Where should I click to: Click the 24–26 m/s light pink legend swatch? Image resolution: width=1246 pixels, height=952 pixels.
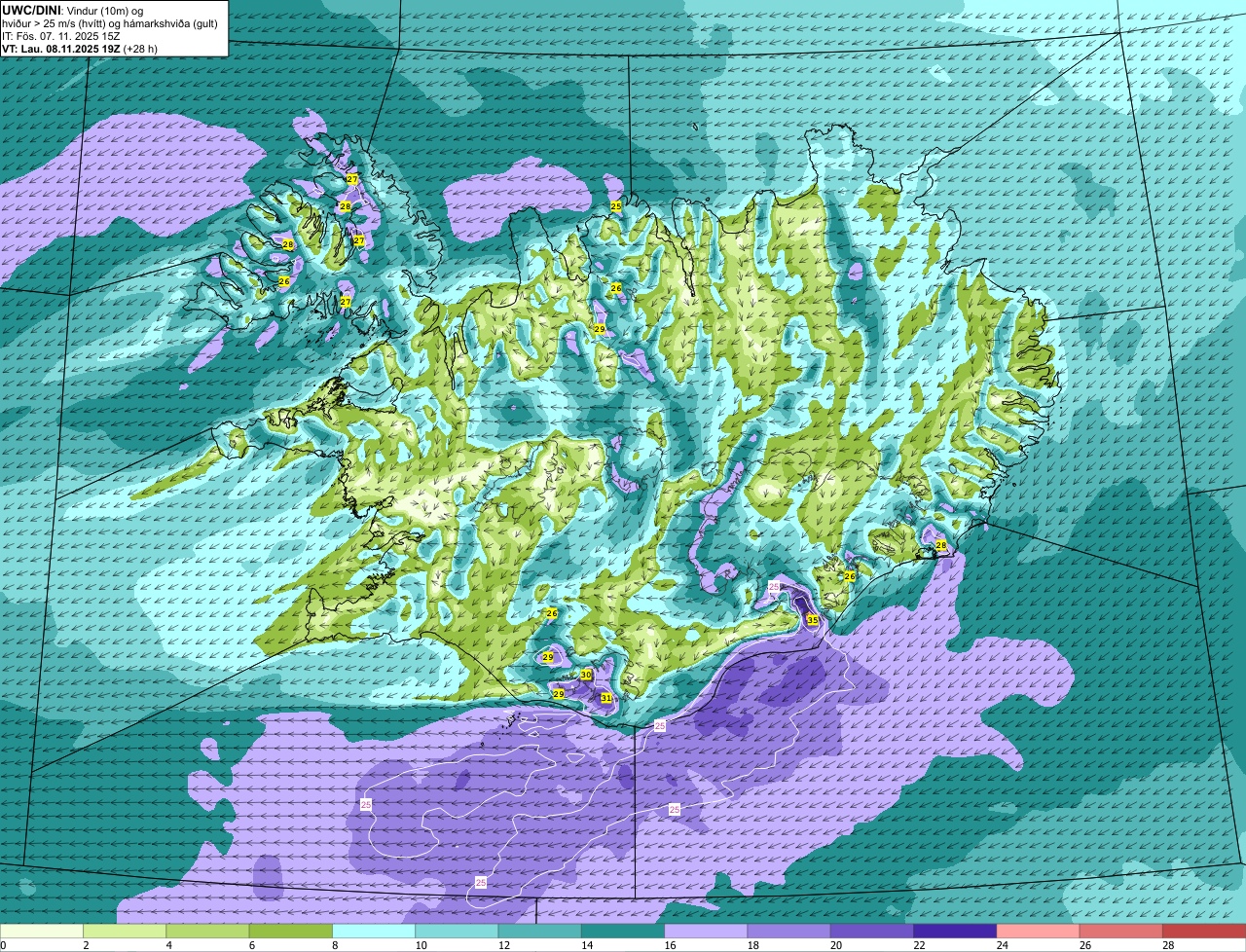[x=1039, y=931]
